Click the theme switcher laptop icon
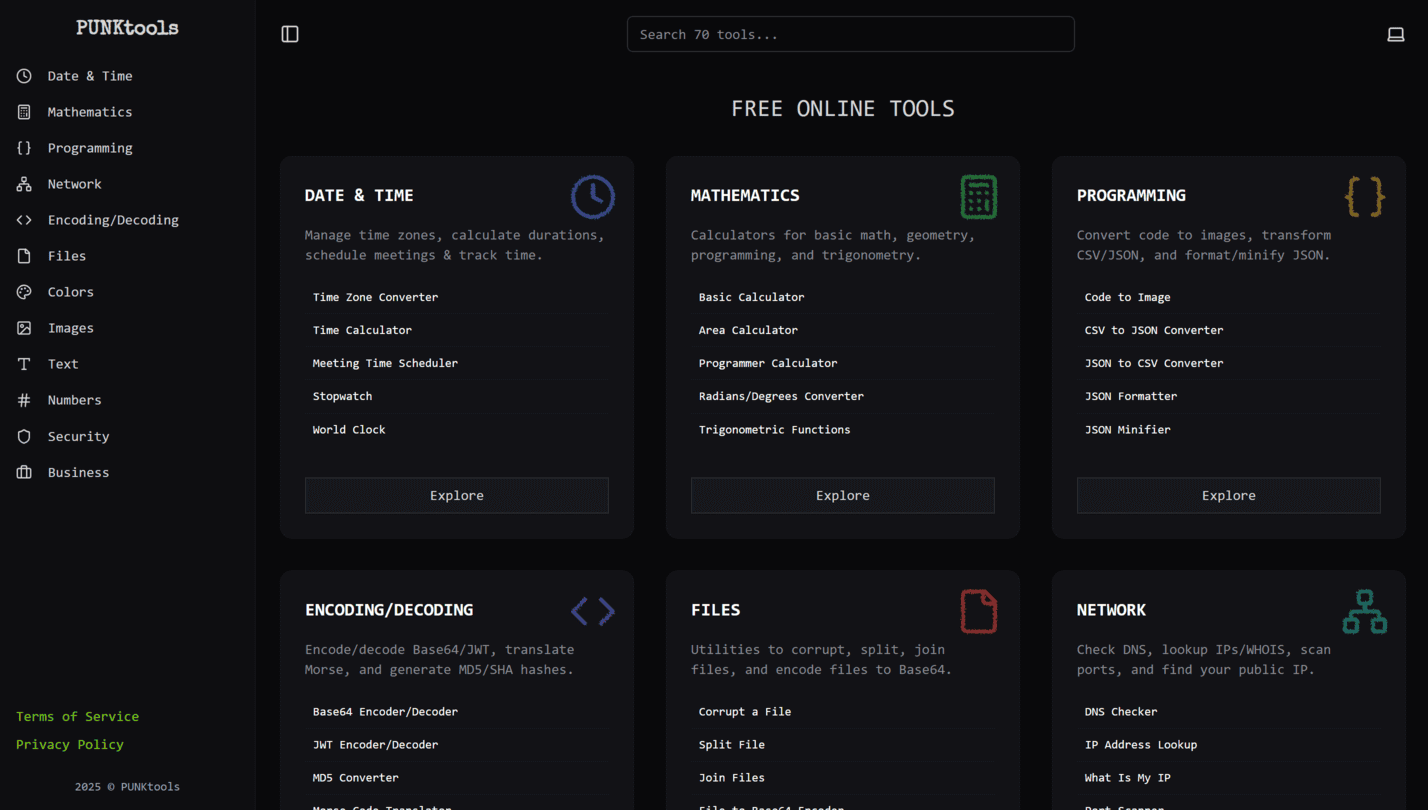 pos(1395,34)
